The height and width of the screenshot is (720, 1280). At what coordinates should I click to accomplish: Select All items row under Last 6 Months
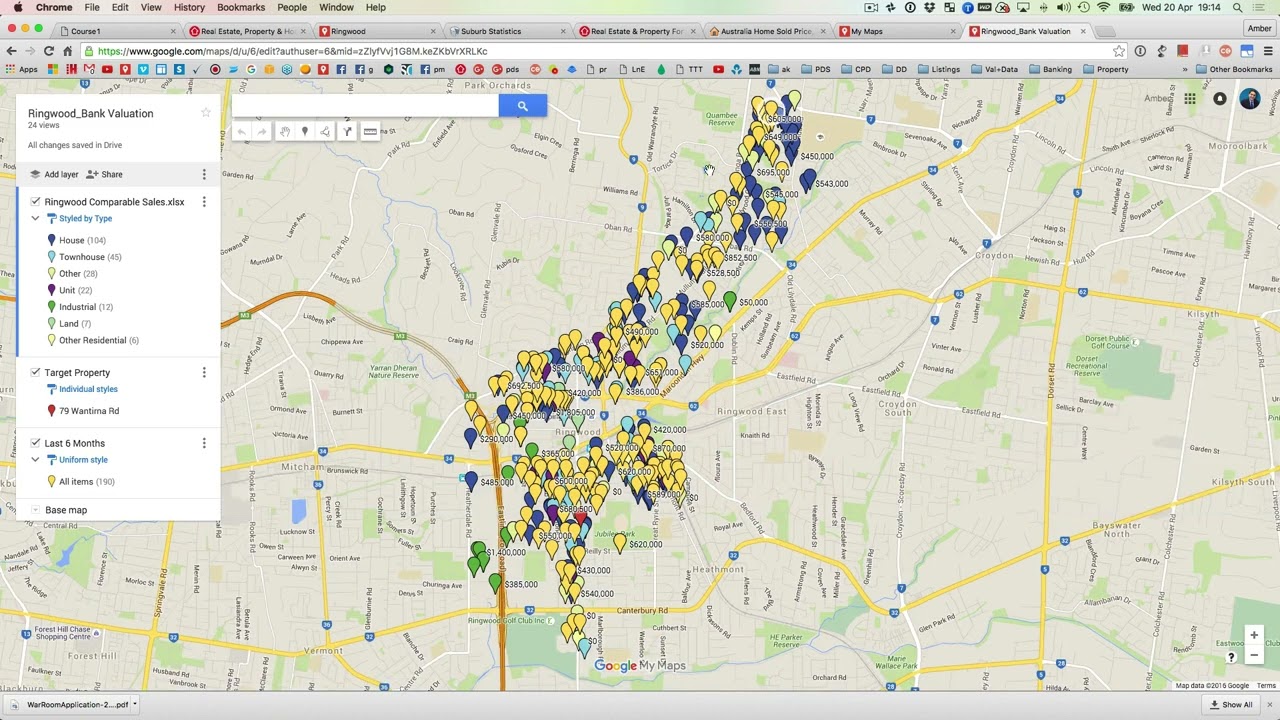pos(82,481)
